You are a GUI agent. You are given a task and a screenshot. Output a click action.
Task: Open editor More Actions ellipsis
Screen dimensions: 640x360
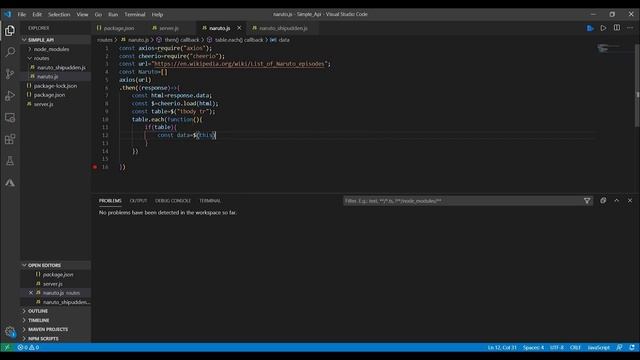pyautogui.click(x=630, y=28)
